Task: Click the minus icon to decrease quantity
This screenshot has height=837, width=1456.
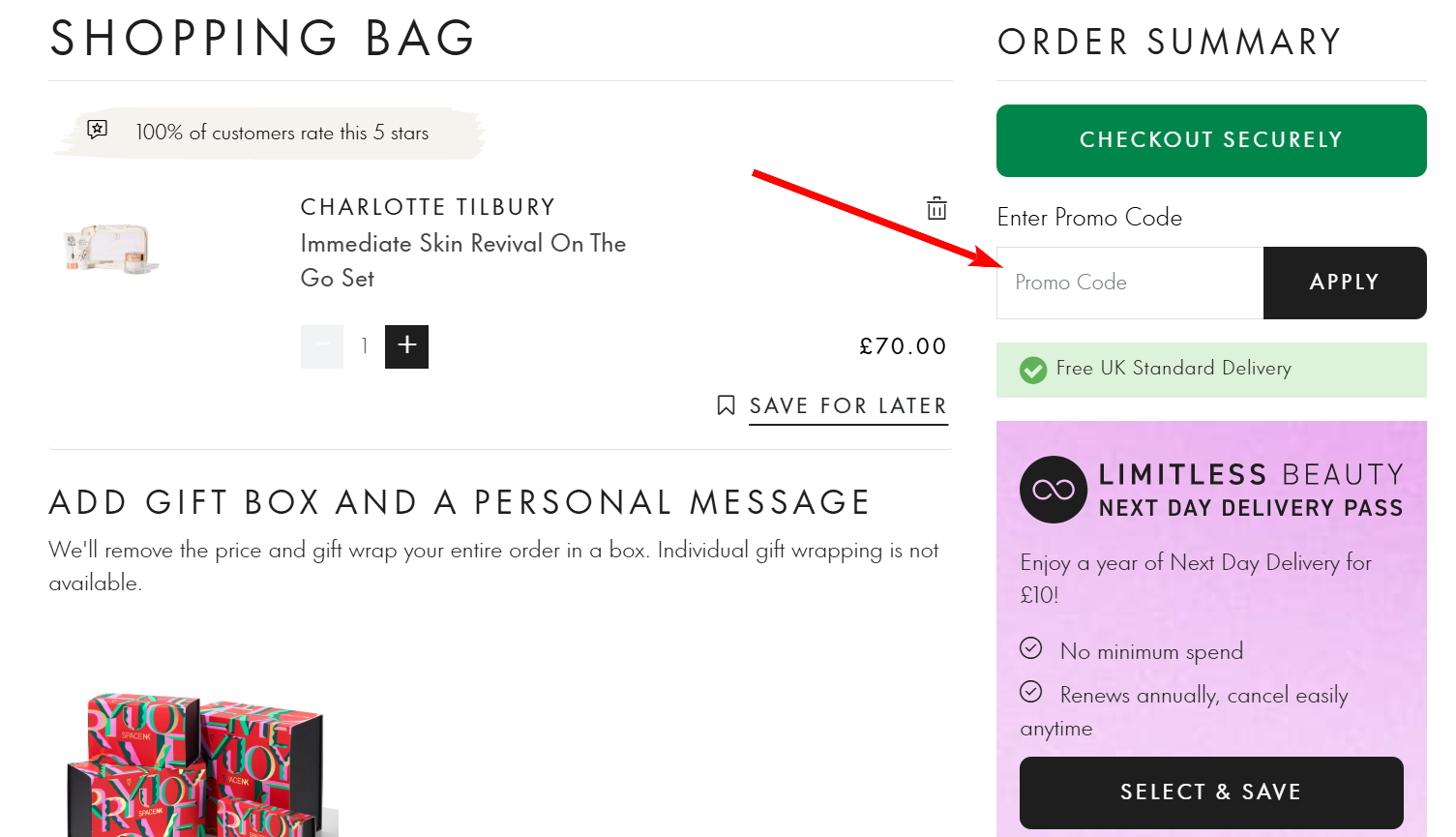Action: (321, 346)
